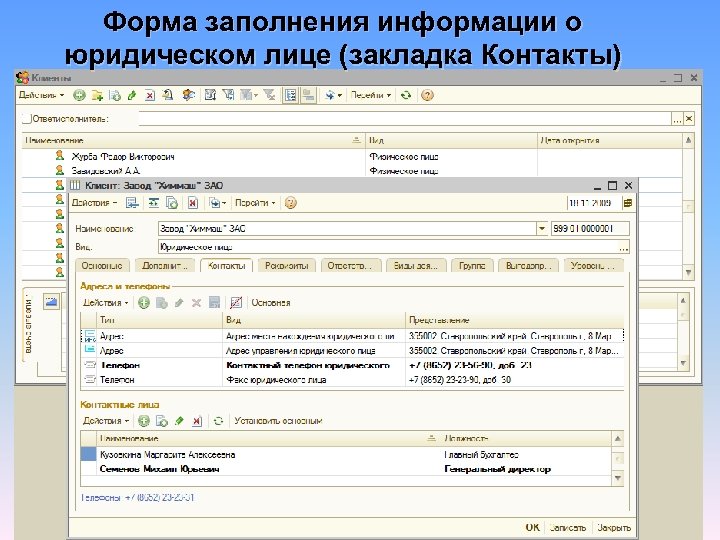Open the input-on-basis dropdown in Клиент toolbar
720x540 pixels.
pos(218,202)
